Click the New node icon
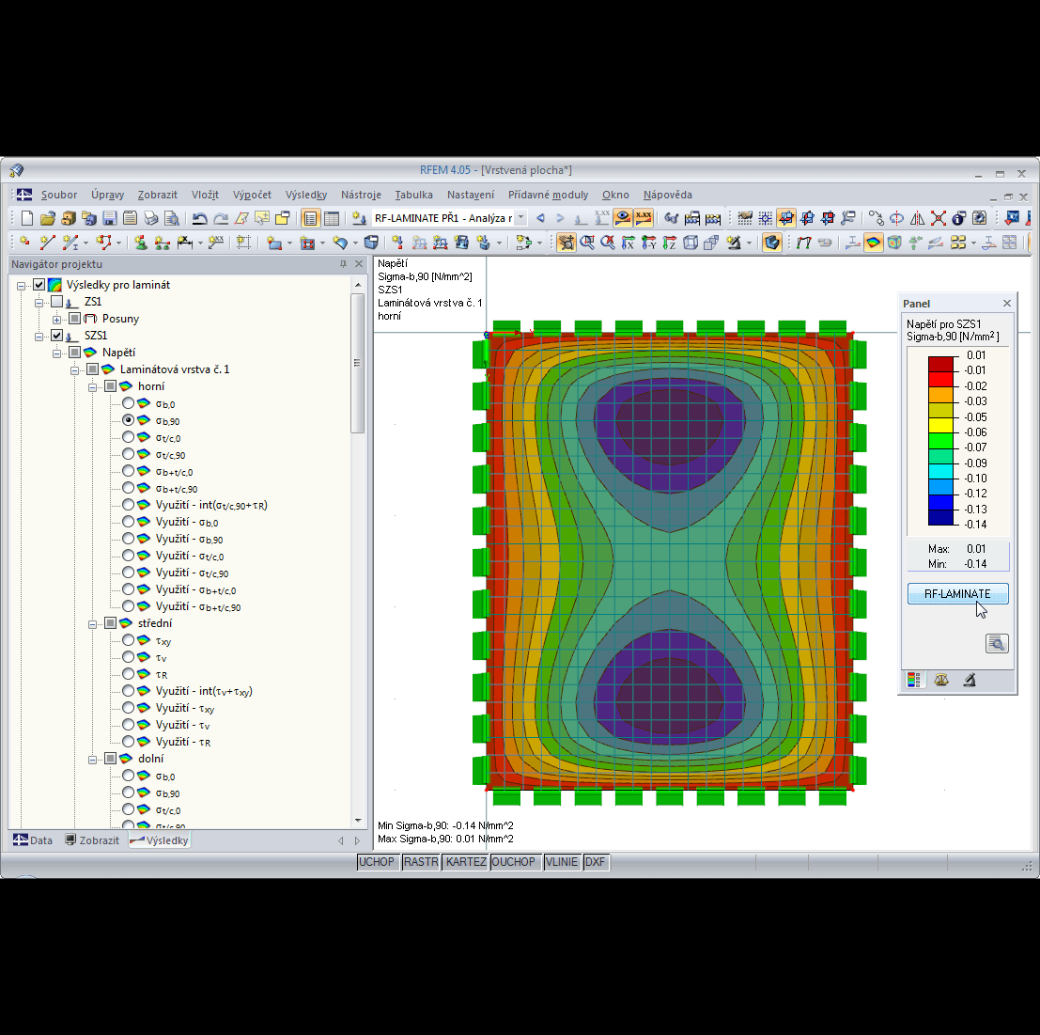The image size is (1040, 1035). coord(25,243)
